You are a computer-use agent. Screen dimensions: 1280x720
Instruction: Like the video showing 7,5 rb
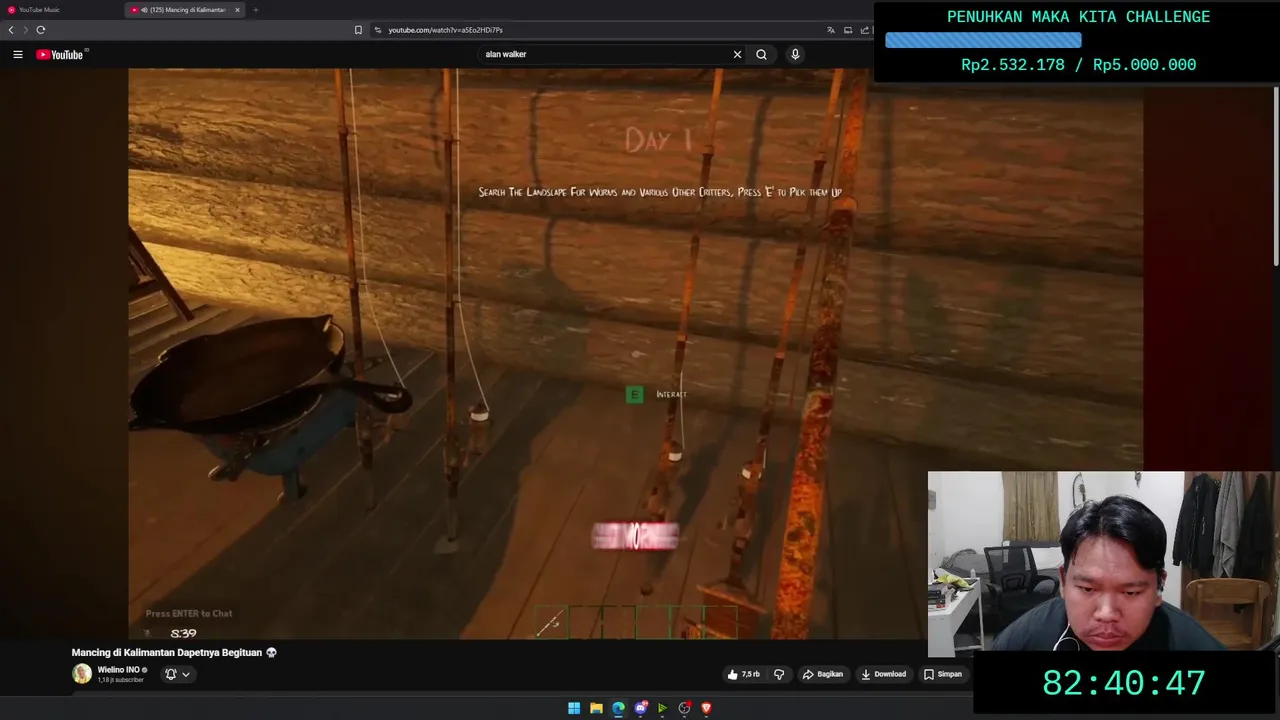click(743, 674)
